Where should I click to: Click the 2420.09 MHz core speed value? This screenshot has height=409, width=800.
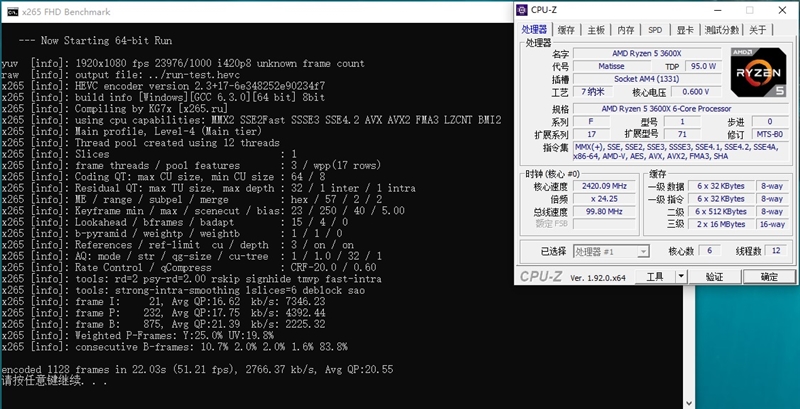click(604, 186)
